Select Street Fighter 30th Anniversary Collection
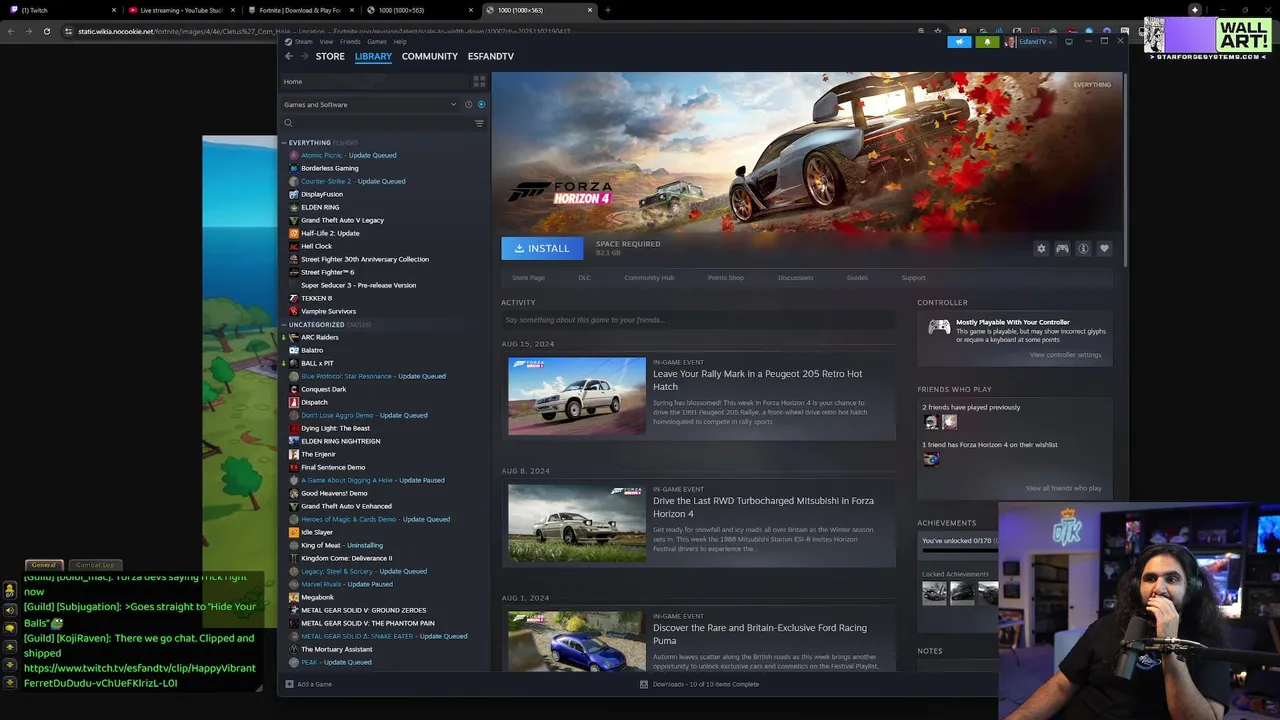 [365, 259]
